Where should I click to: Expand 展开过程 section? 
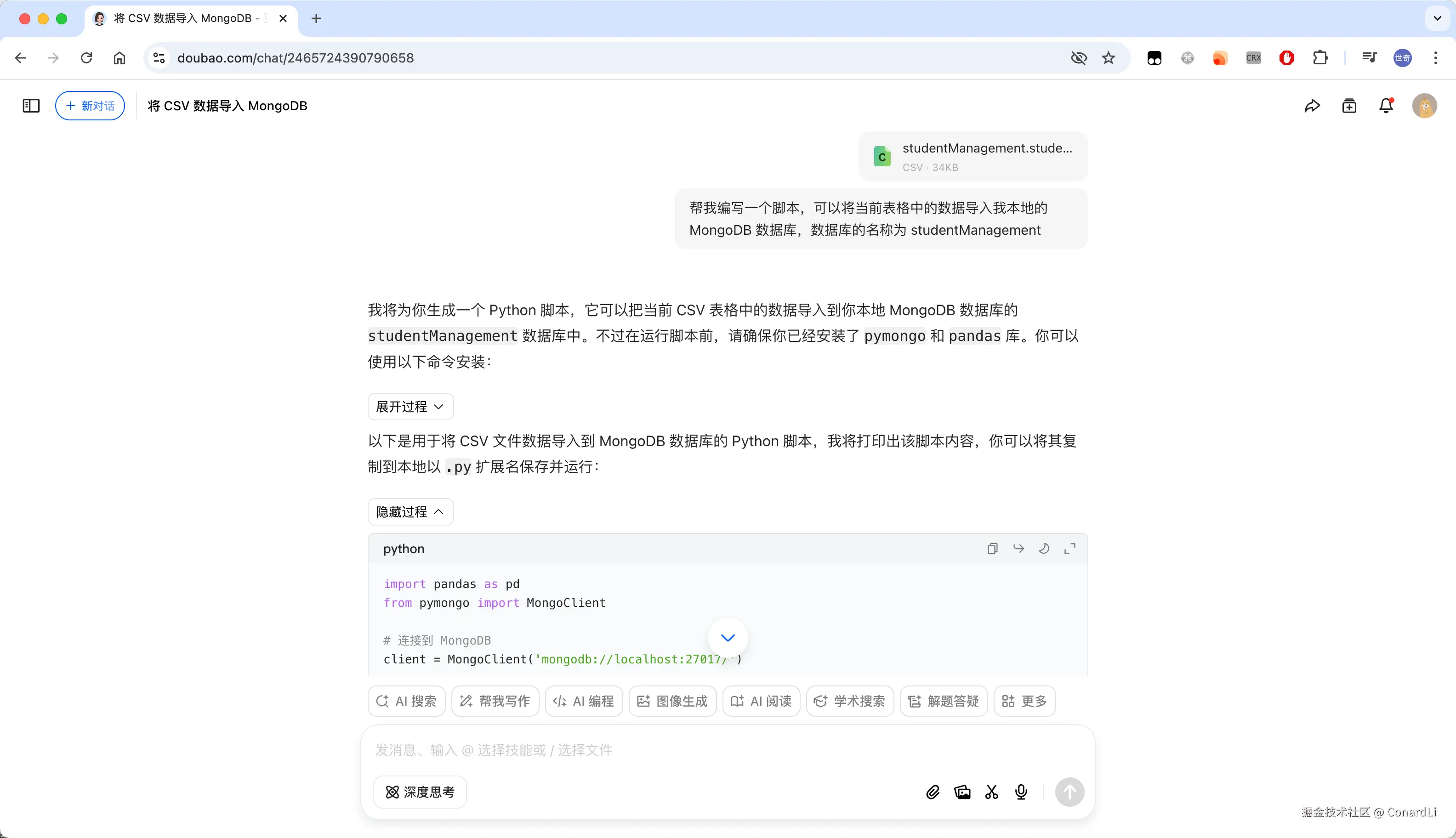point(410,407)
